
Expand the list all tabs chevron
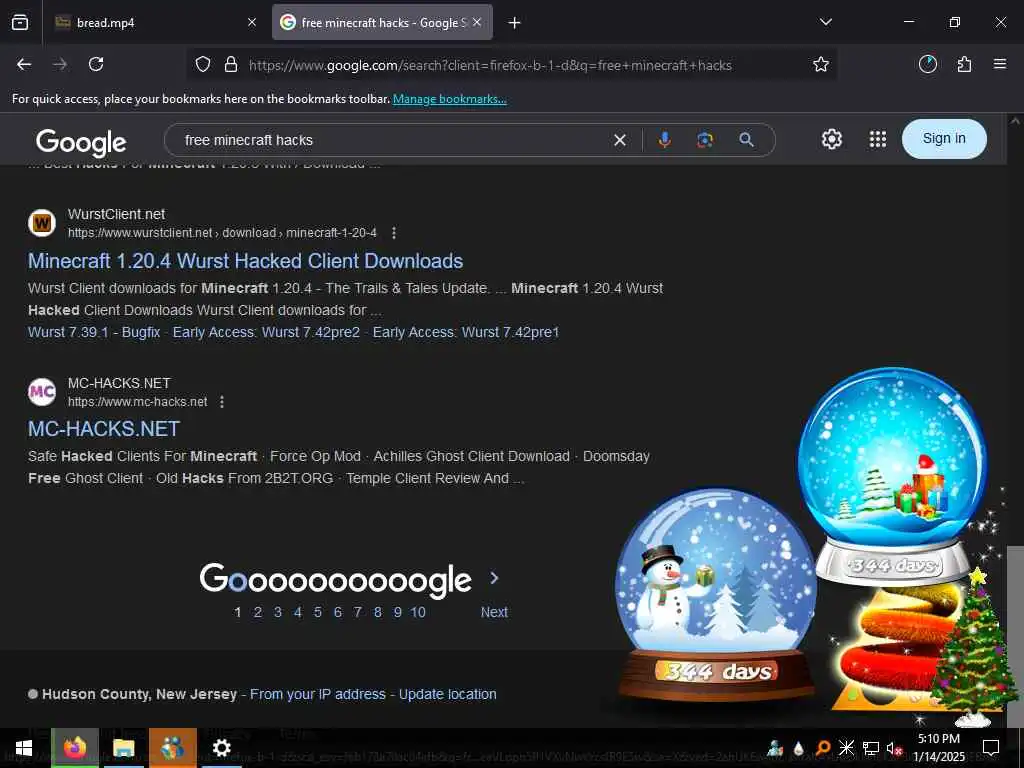[826, 22]
